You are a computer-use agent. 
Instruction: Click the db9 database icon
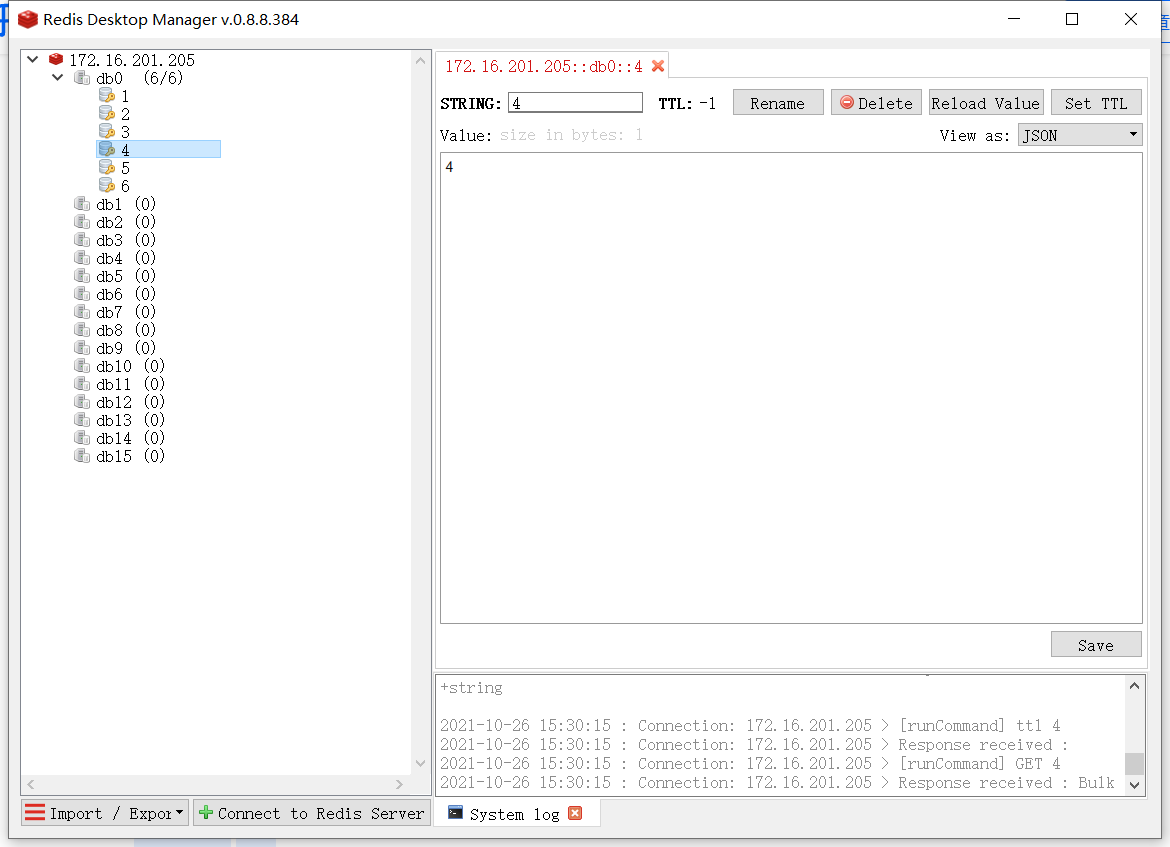tap(82, 348)
